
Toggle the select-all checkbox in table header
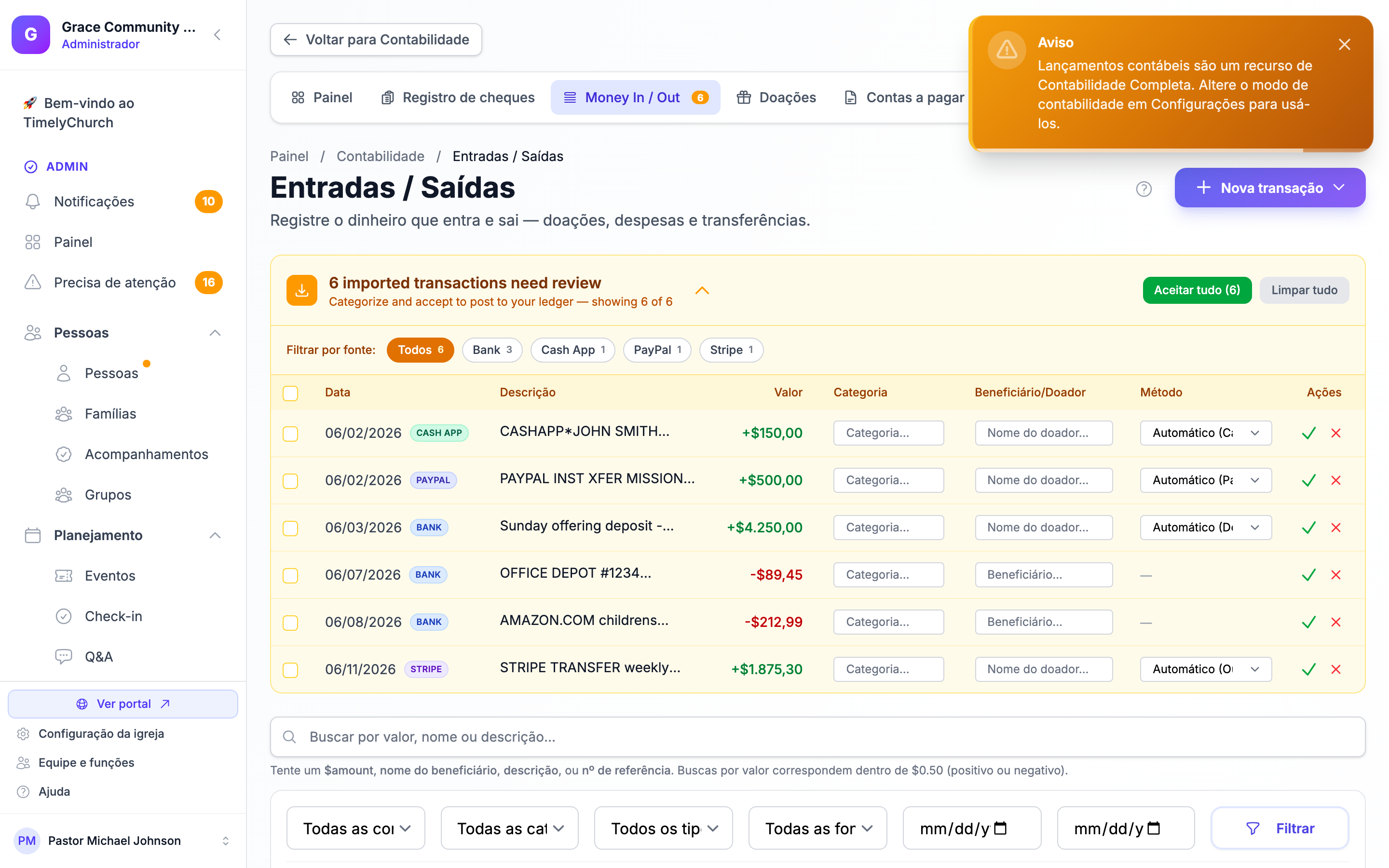pos(290,393)
